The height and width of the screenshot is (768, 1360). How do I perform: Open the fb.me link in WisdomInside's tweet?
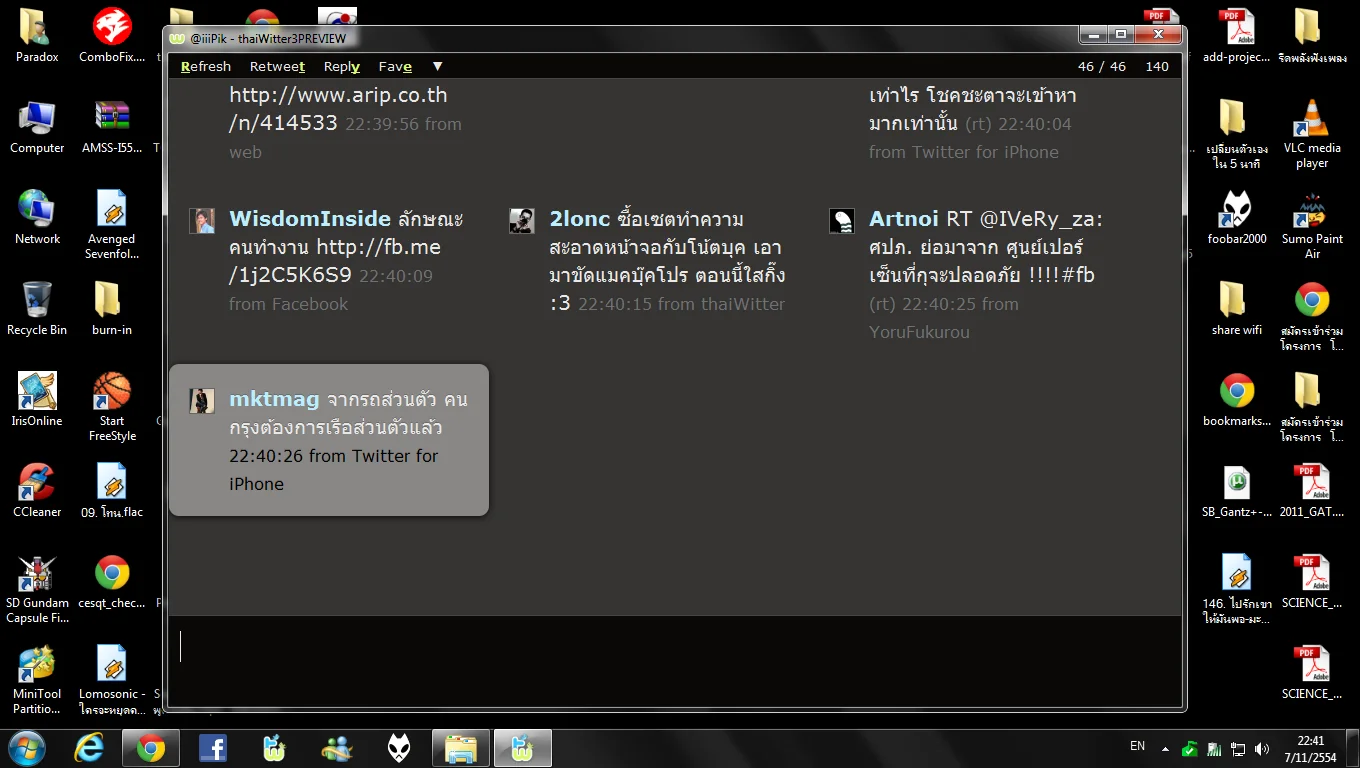pyautogui.click(x=334, y=261)
